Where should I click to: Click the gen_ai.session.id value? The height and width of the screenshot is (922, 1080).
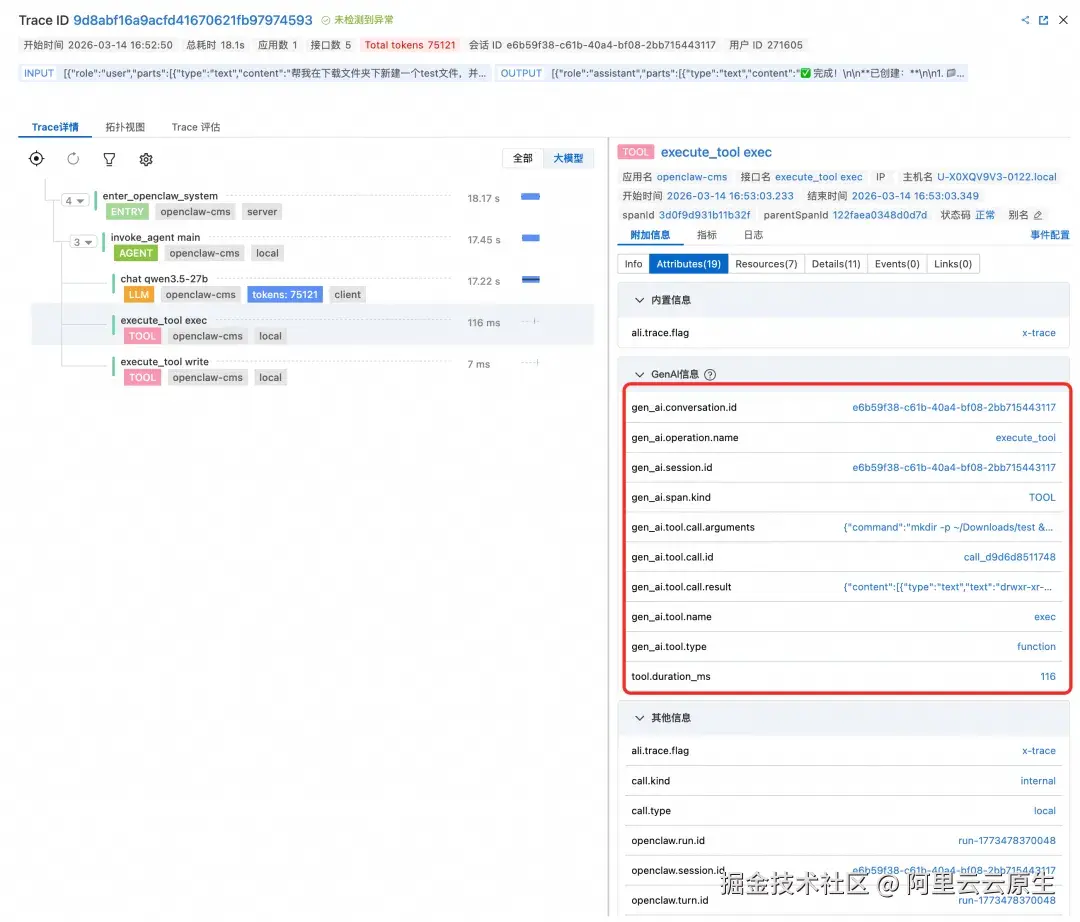(x=953, y=468)
